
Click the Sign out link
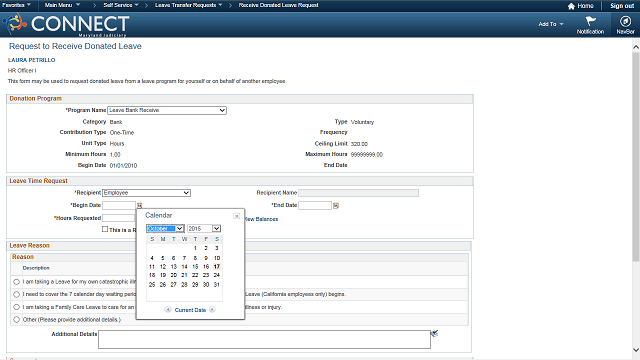[x=622, y=6]
